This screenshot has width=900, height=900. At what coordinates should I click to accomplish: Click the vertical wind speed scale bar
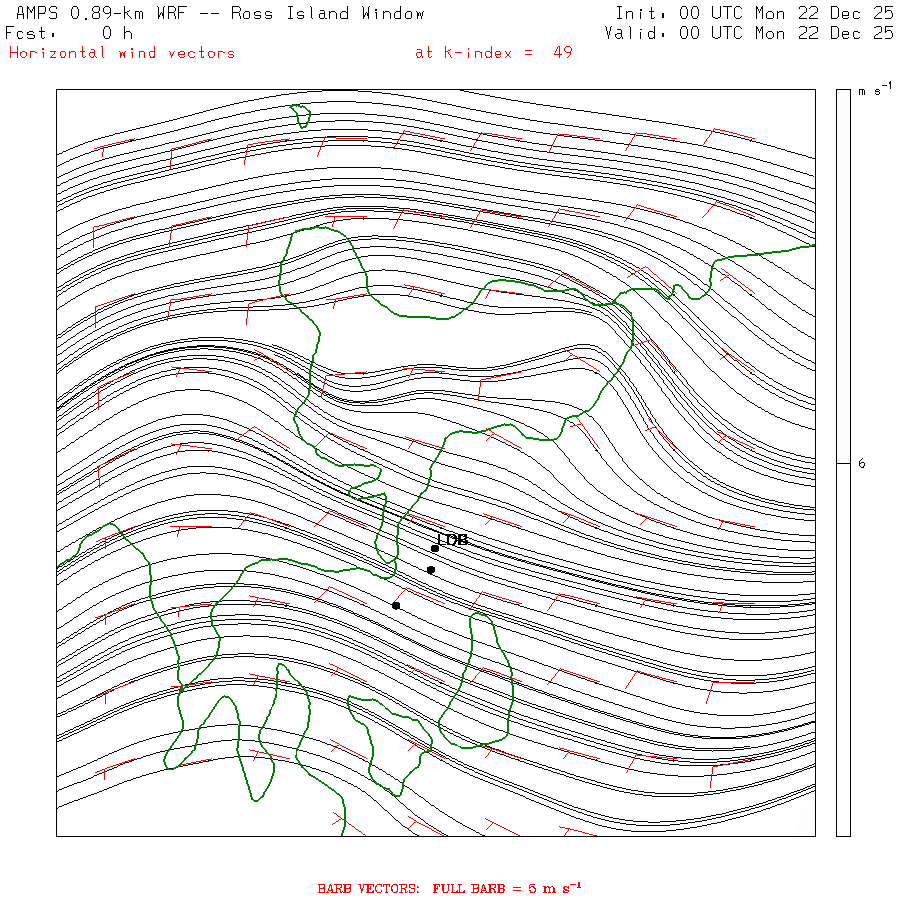pyautogui.click(x=843, y=462)
